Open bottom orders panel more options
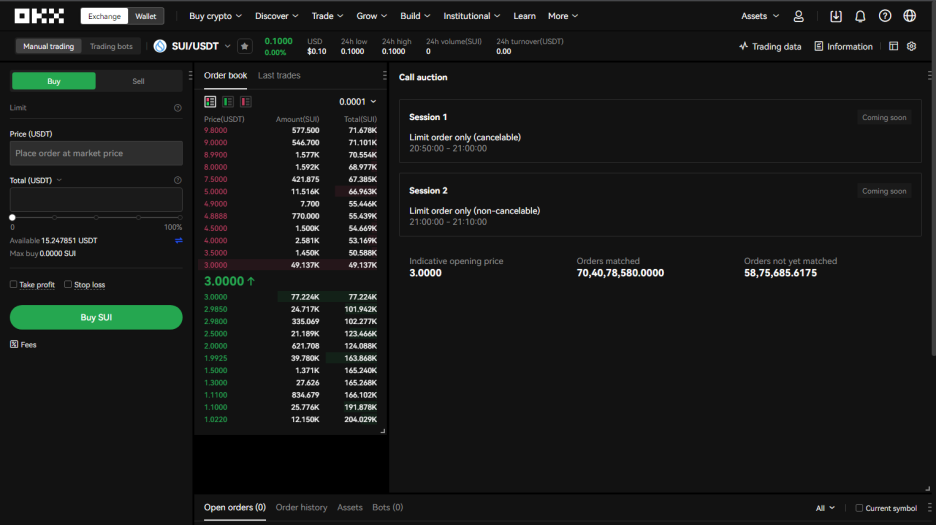The height and width of the screenshot is (525, 936). point(929,508)
